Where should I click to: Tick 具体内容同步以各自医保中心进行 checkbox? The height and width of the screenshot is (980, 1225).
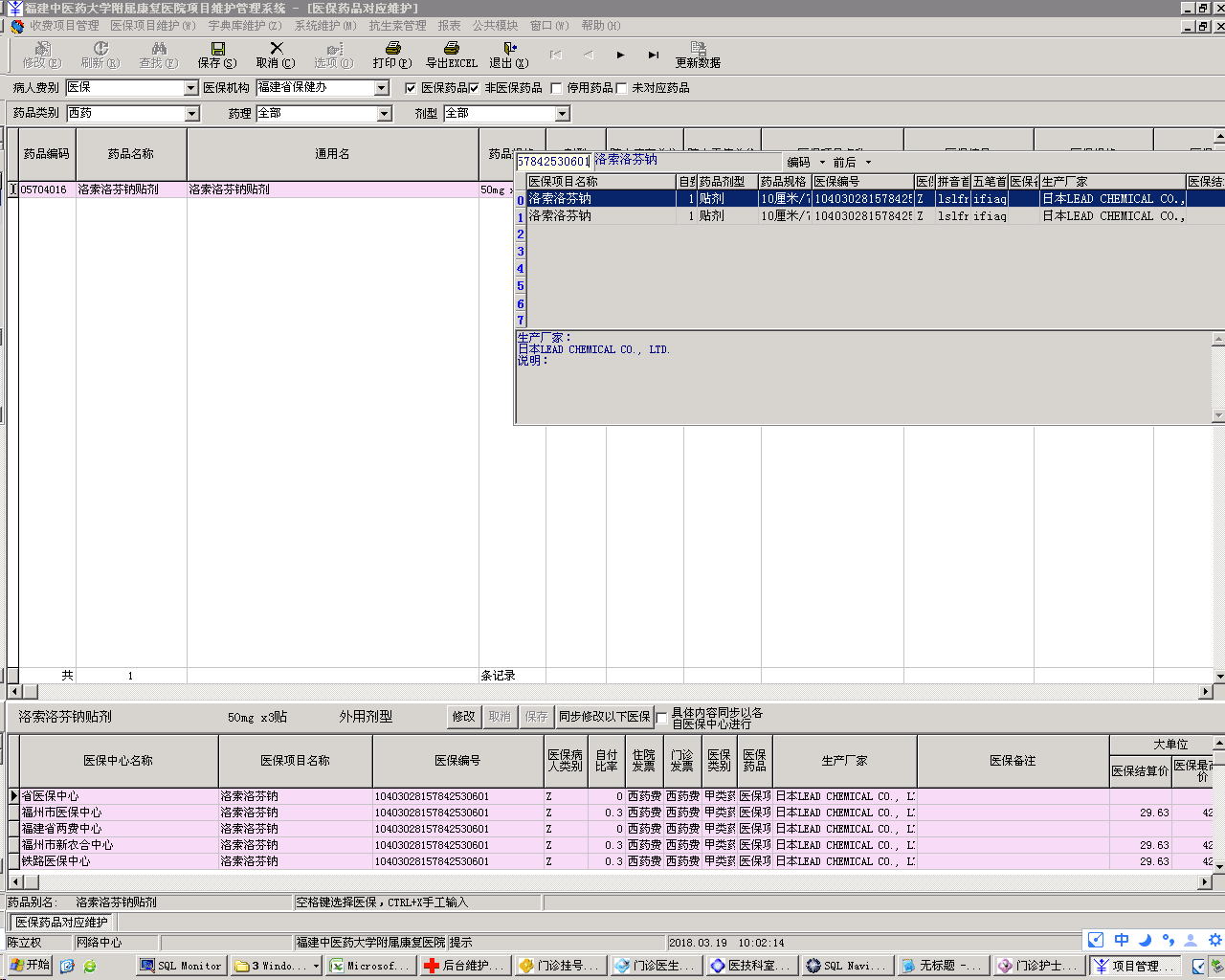pos(661,719)
